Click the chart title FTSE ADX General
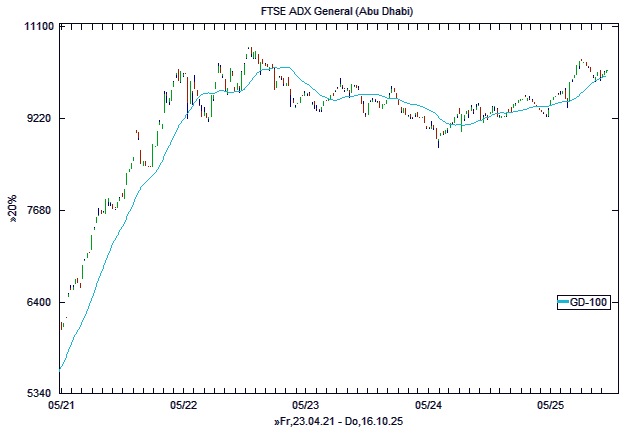 315,10
